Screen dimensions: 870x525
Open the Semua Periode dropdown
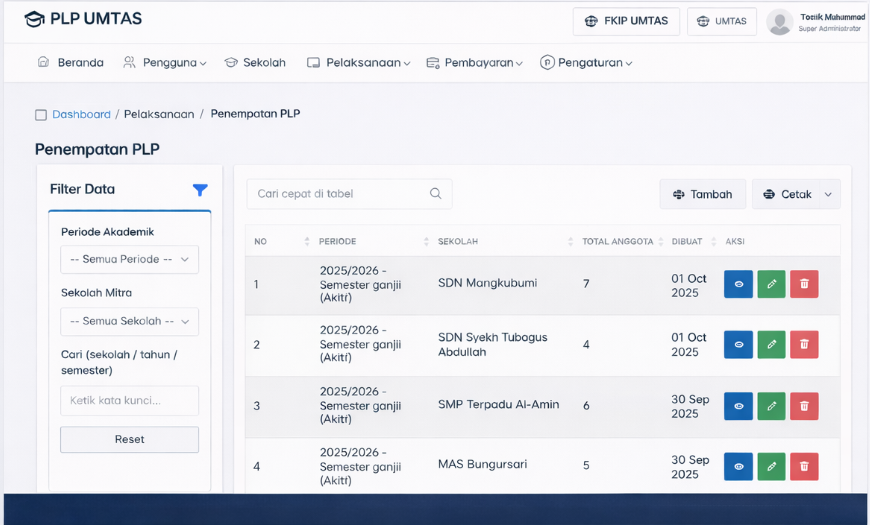coord(129,259)
